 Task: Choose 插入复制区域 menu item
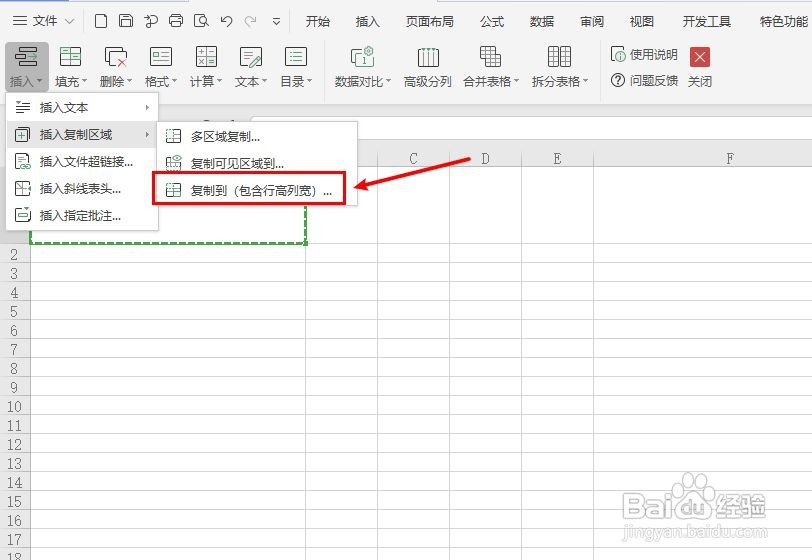coord(82,135)
